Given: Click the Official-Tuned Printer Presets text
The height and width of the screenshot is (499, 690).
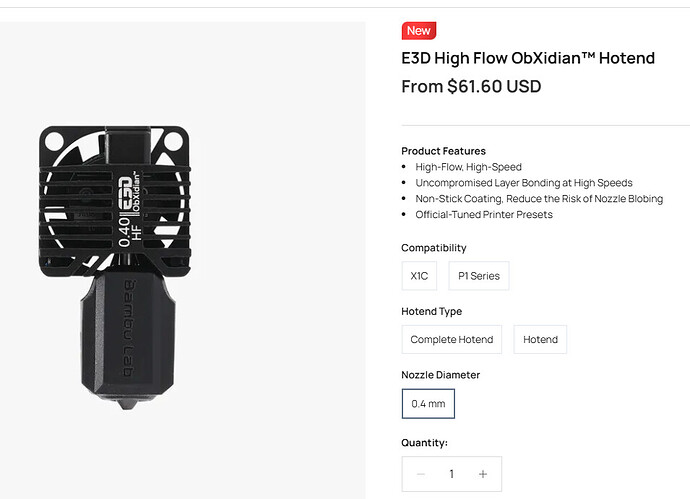Looking at the screenshot, I should coord(484,215).
